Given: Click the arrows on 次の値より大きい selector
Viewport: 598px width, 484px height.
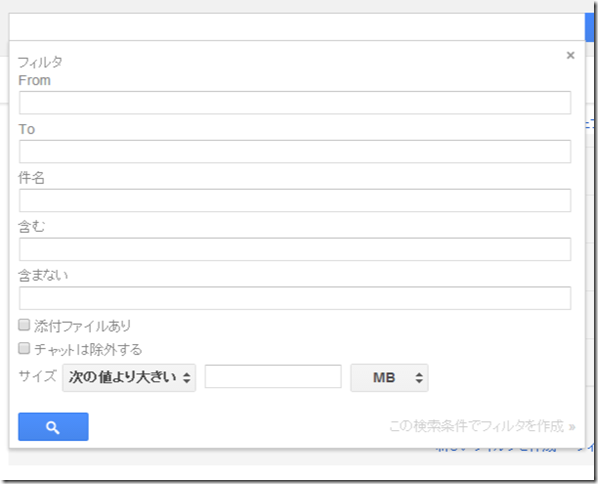Looking at the screenshot, I should coord(186,378).
